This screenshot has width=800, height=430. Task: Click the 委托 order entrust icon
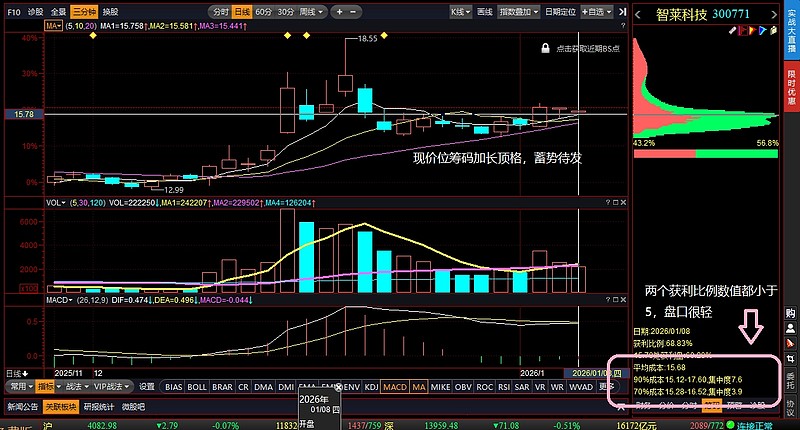[790, 380]
